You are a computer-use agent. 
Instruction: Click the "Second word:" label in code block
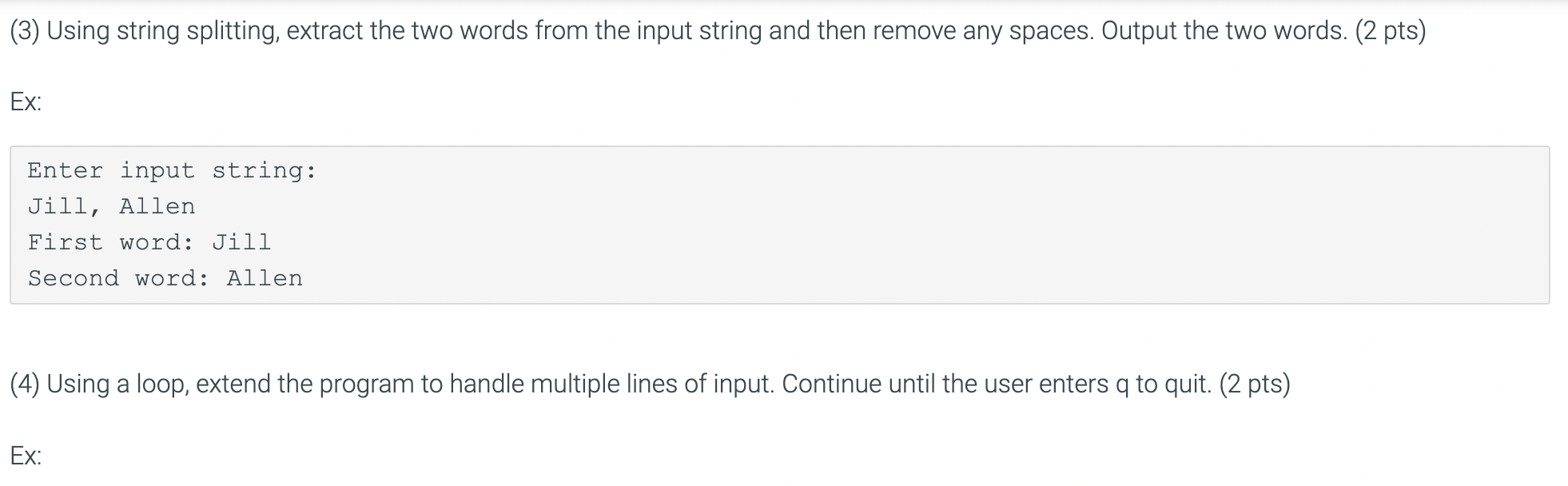(x=118, y=278)
